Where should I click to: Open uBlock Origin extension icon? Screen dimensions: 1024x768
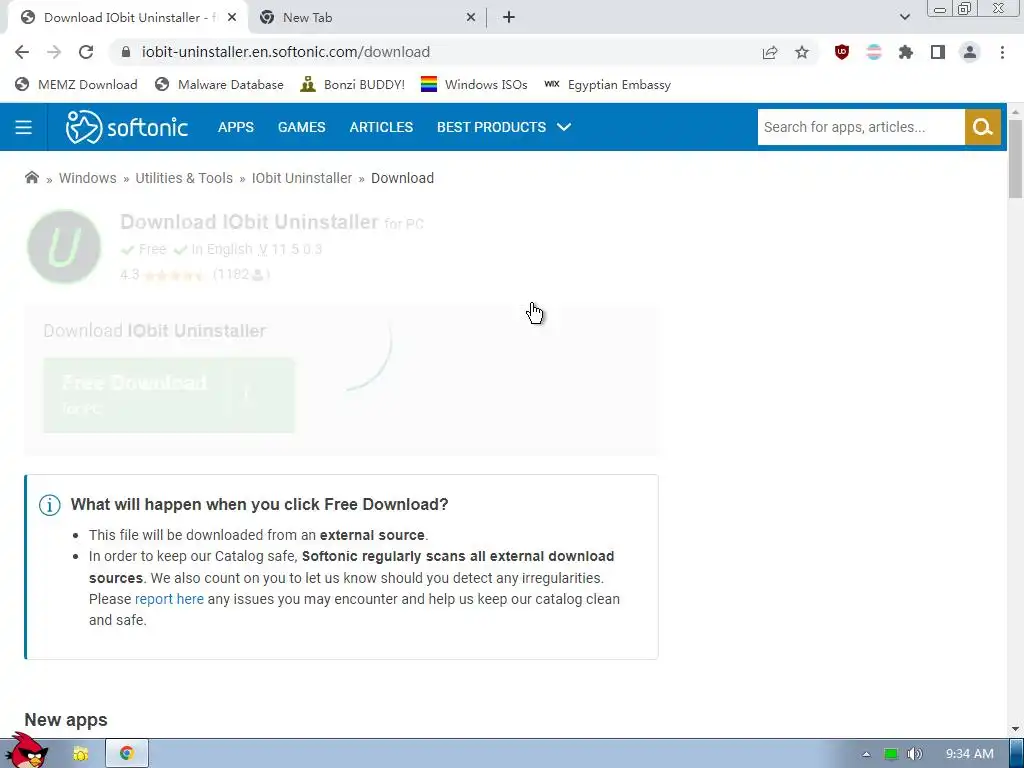842,52
